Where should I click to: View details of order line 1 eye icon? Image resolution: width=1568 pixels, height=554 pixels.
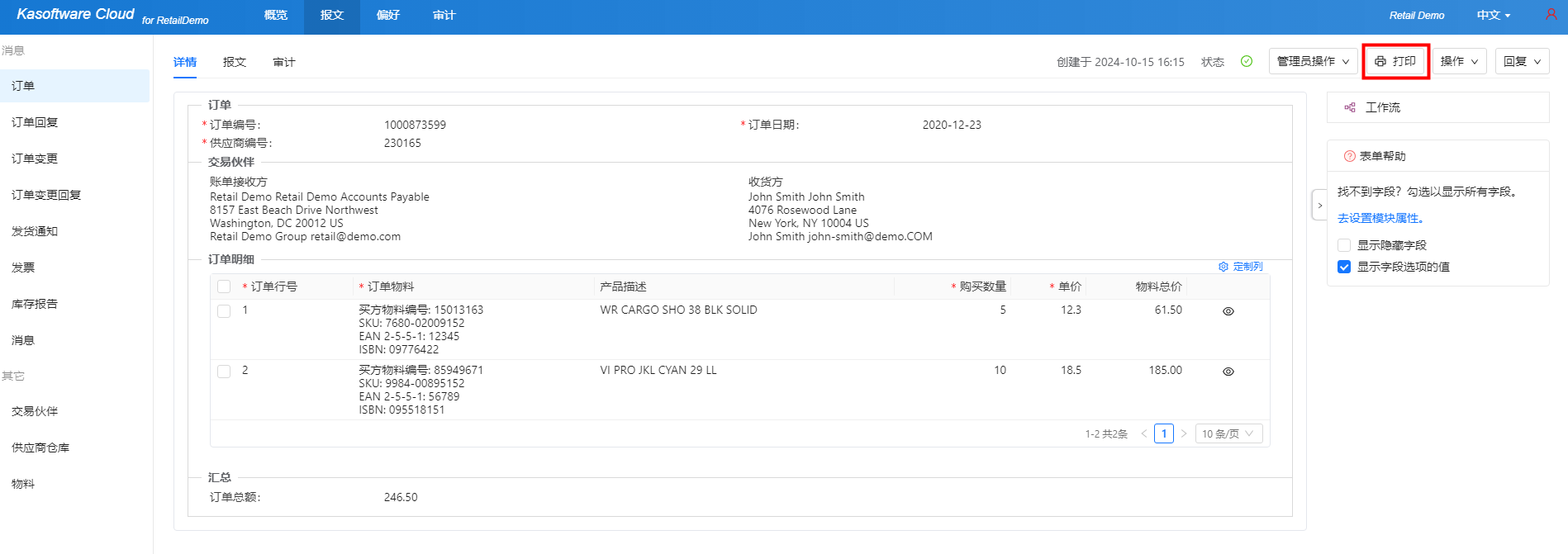pos(1228,311)
